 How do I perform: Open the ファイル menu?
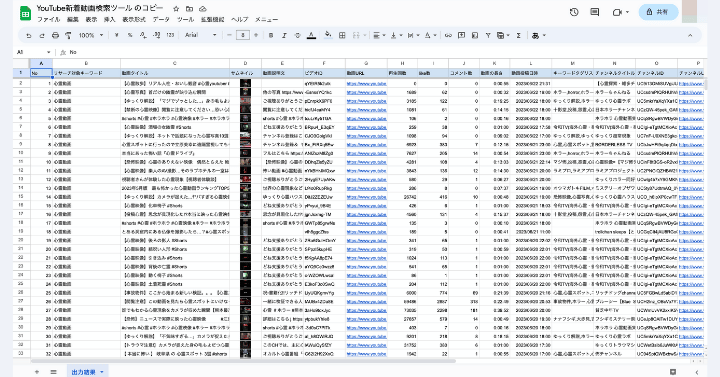[x=48, y=20]
